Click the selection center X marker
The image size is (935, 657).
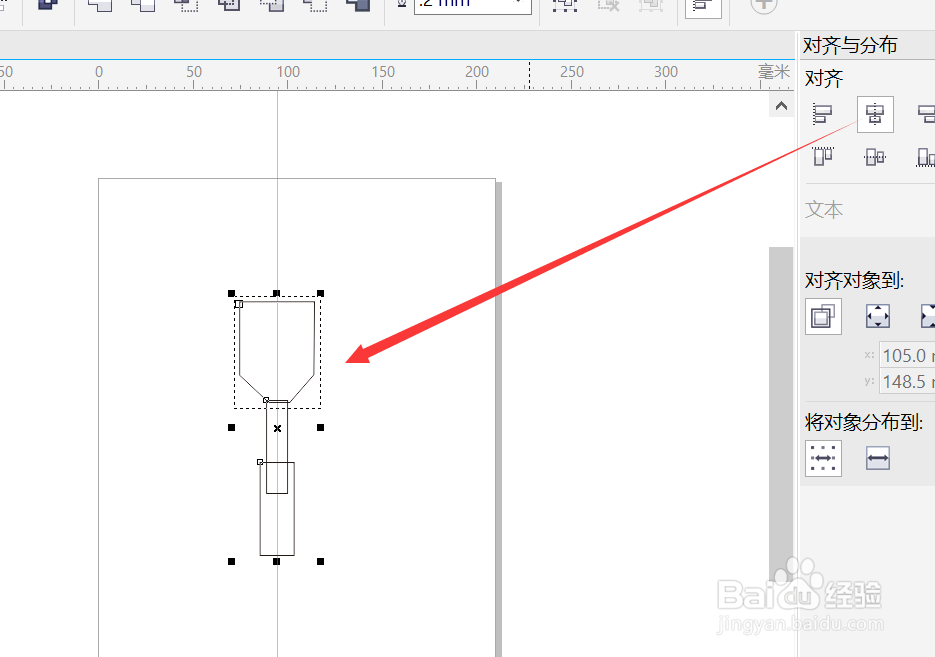277,428
